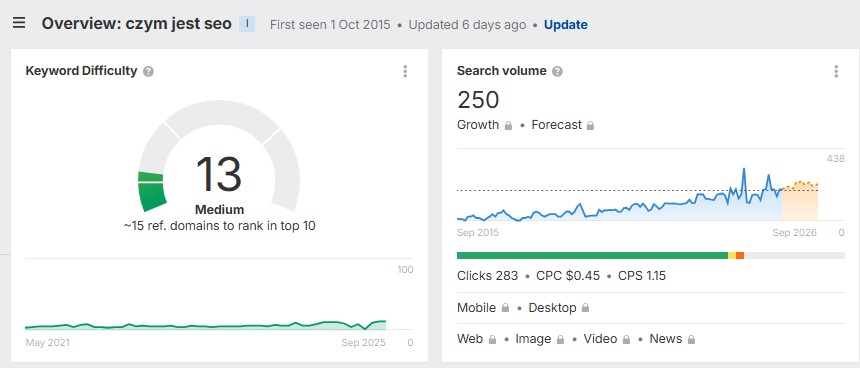This screenshot has height=368, width=860.
Task: Click the lock icon beside Growth
Action: [x=508, y=126]
